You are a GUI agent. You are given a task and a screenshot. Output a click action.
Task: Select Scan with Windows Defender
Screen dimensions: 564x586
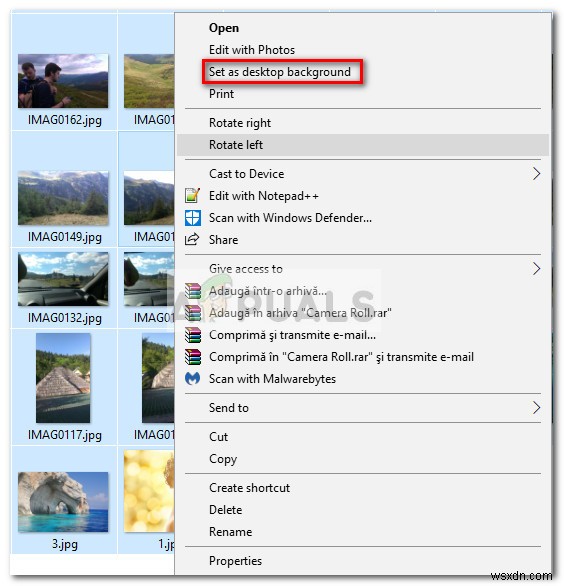pyautogui.click(x=290, y=218)
